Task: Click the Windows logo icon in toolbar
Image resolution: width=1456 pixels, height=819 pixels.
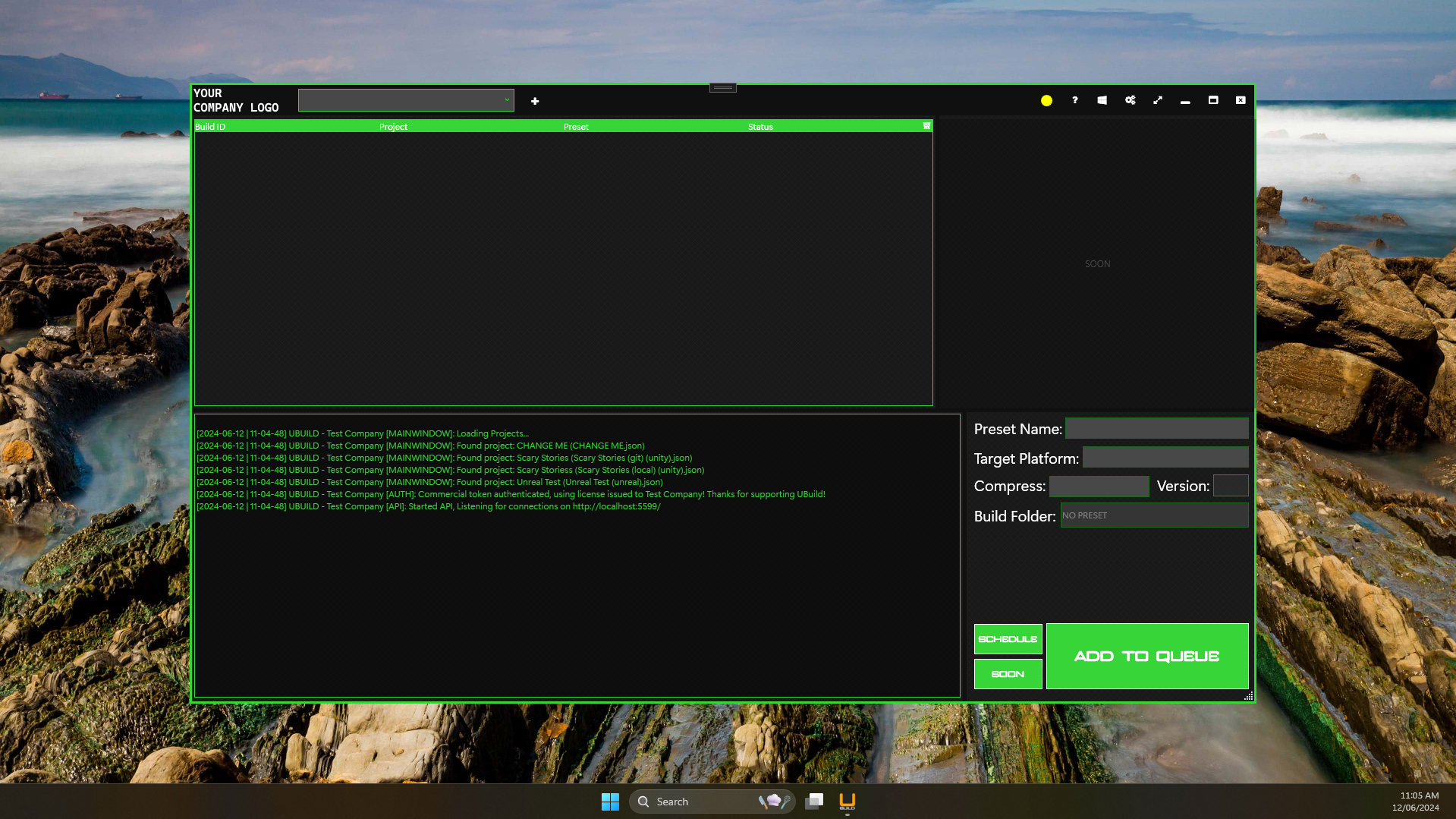Action: coord(1102,100)
